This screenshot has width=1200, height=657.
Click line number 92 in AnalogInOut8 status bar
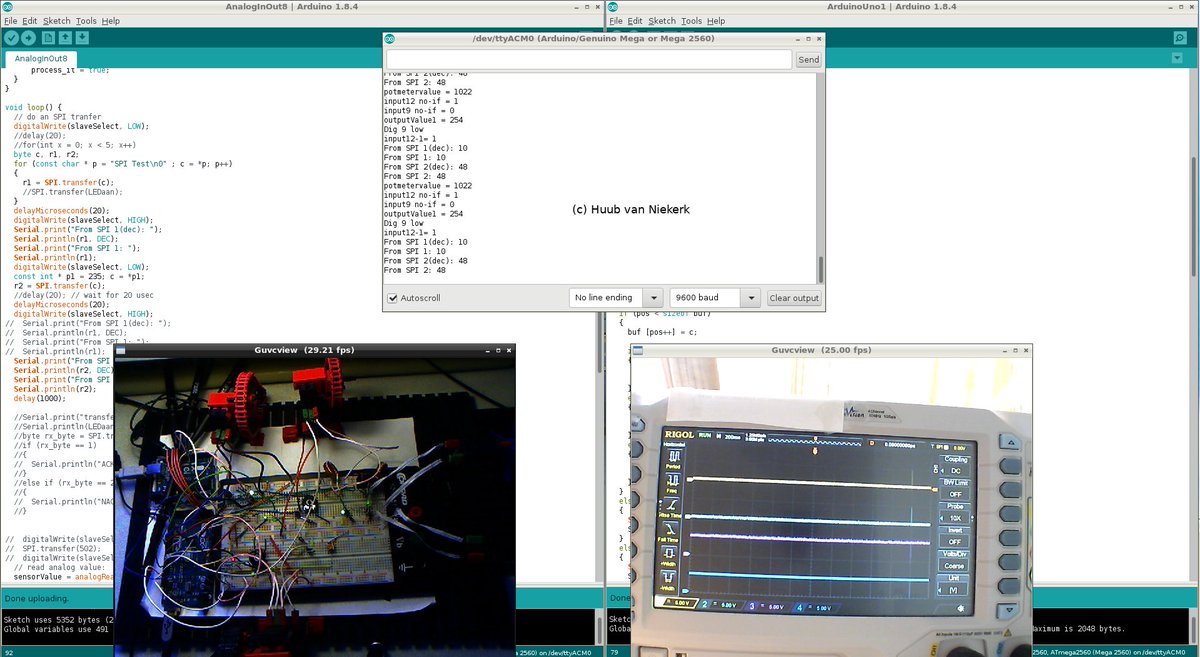8,652
